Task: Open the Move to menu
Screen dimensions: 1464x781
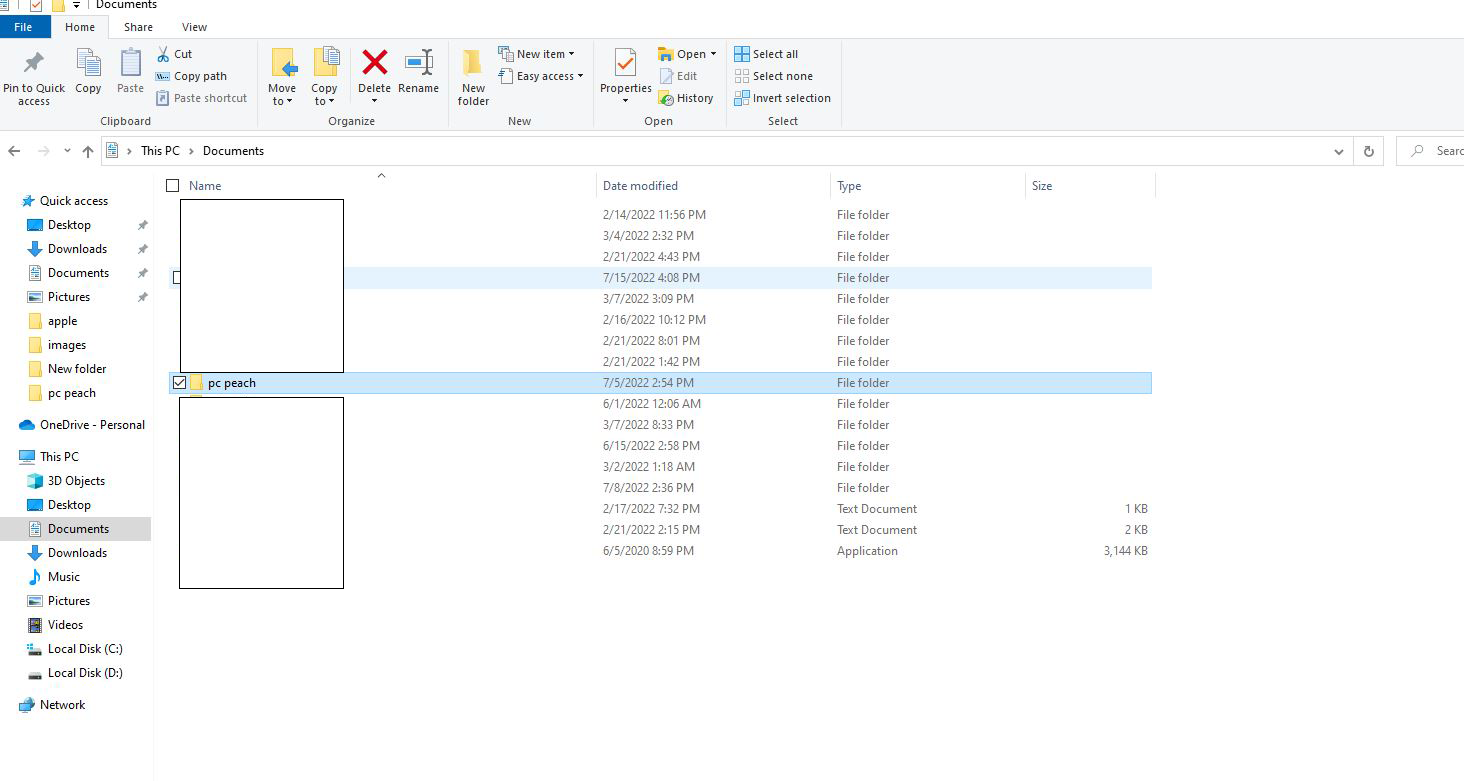Action: point(282,77)
